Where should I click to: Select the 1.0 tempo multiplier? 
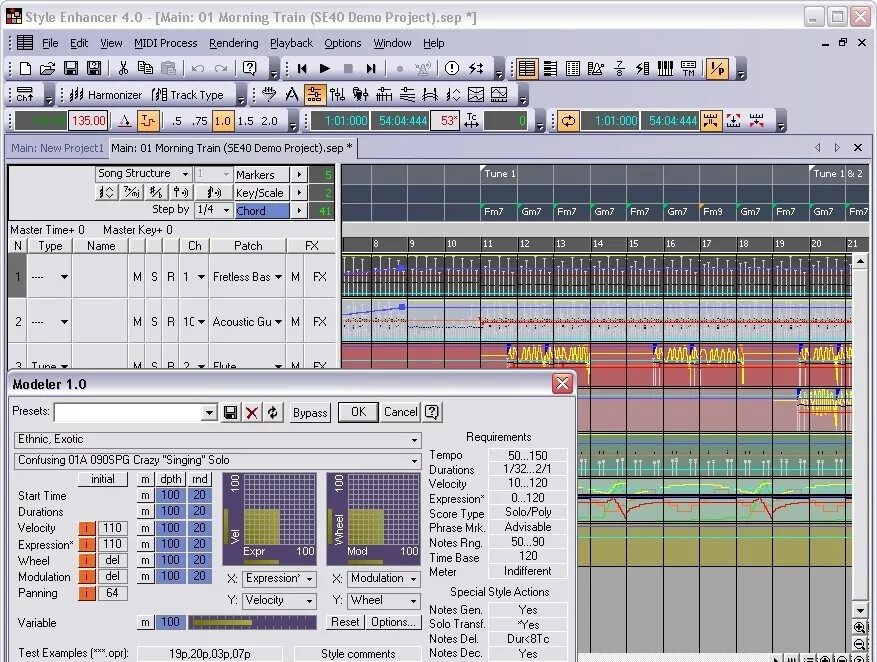(x=223, y=120)
